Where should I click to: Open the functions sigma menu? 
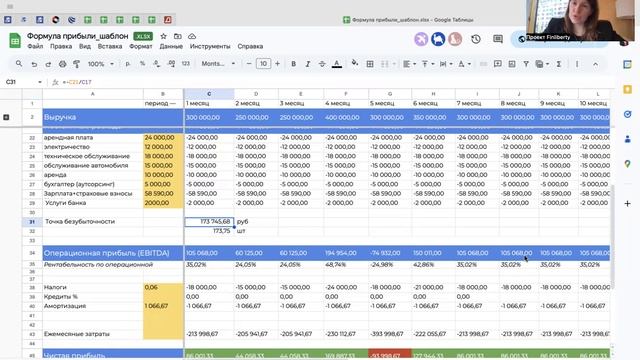[559, 64]
